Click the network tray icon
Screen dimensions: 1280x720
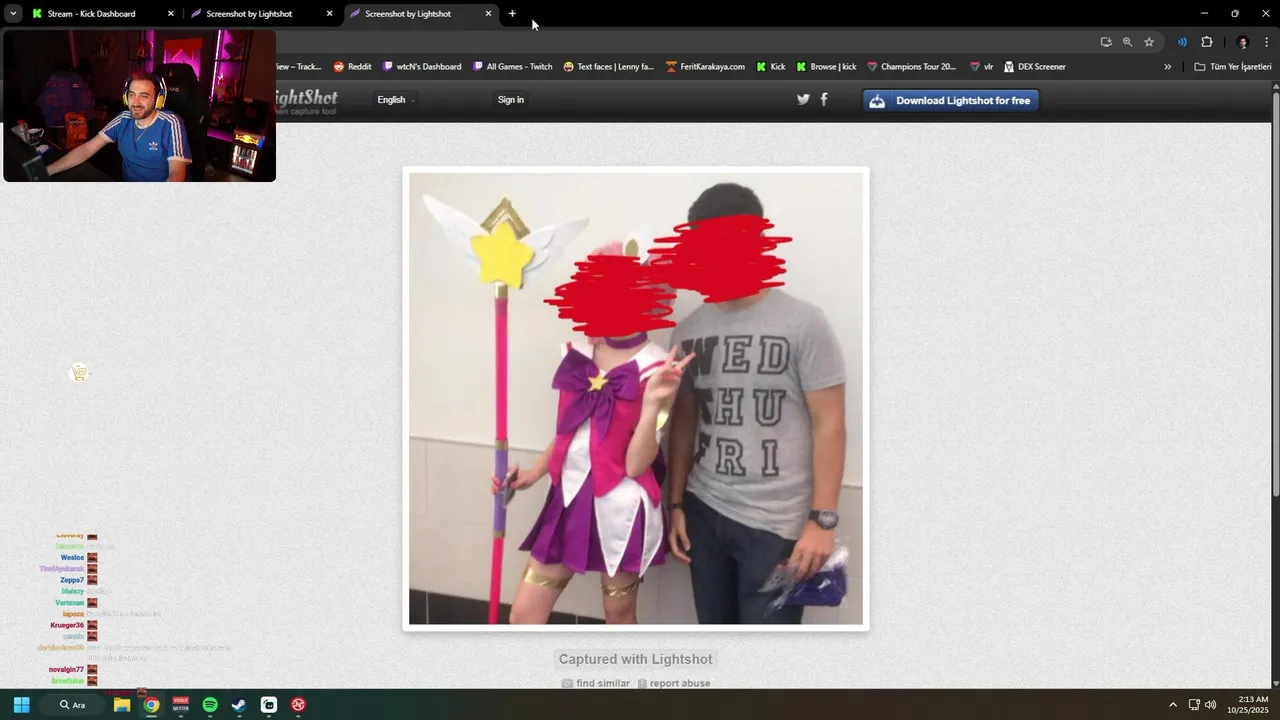pos(1194,705)
